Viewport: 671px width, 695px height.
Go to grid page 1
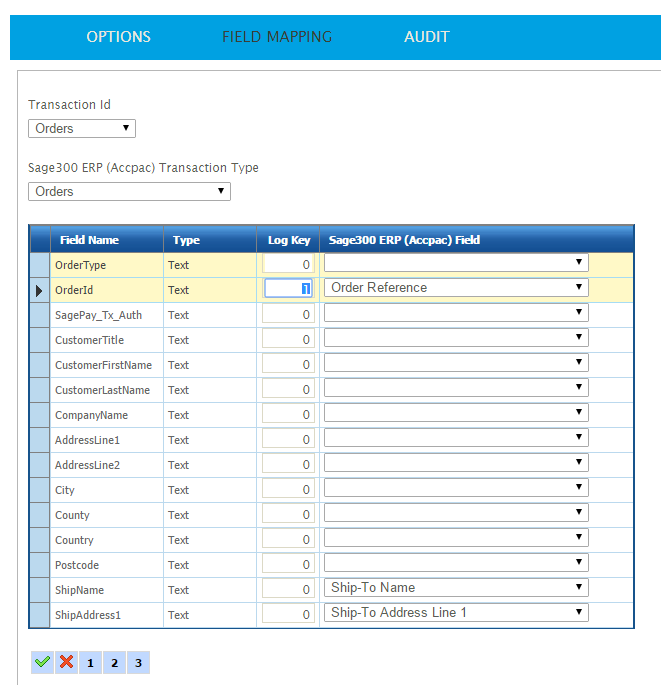(90, 662)
